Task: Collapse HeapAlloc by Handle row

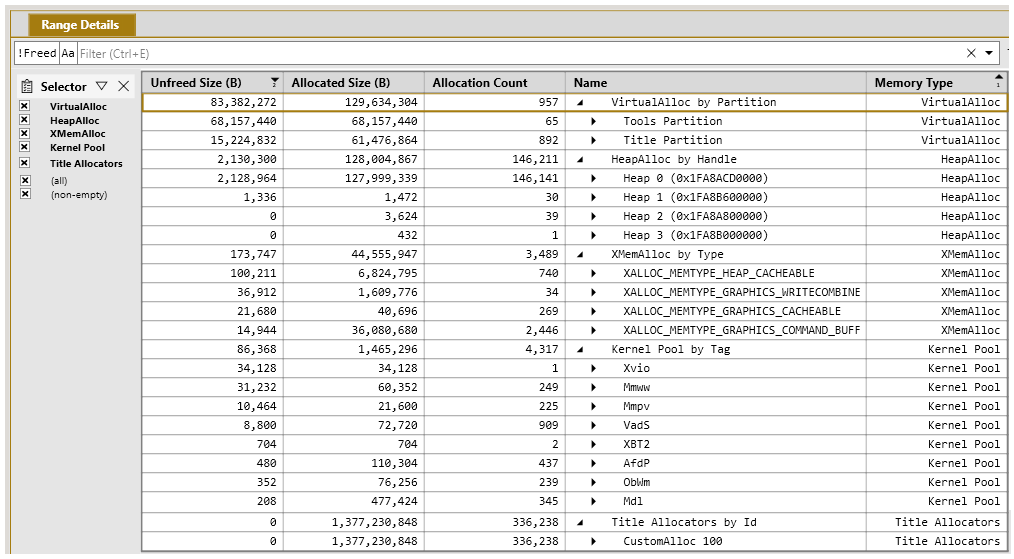Action: tap(580, 159)
